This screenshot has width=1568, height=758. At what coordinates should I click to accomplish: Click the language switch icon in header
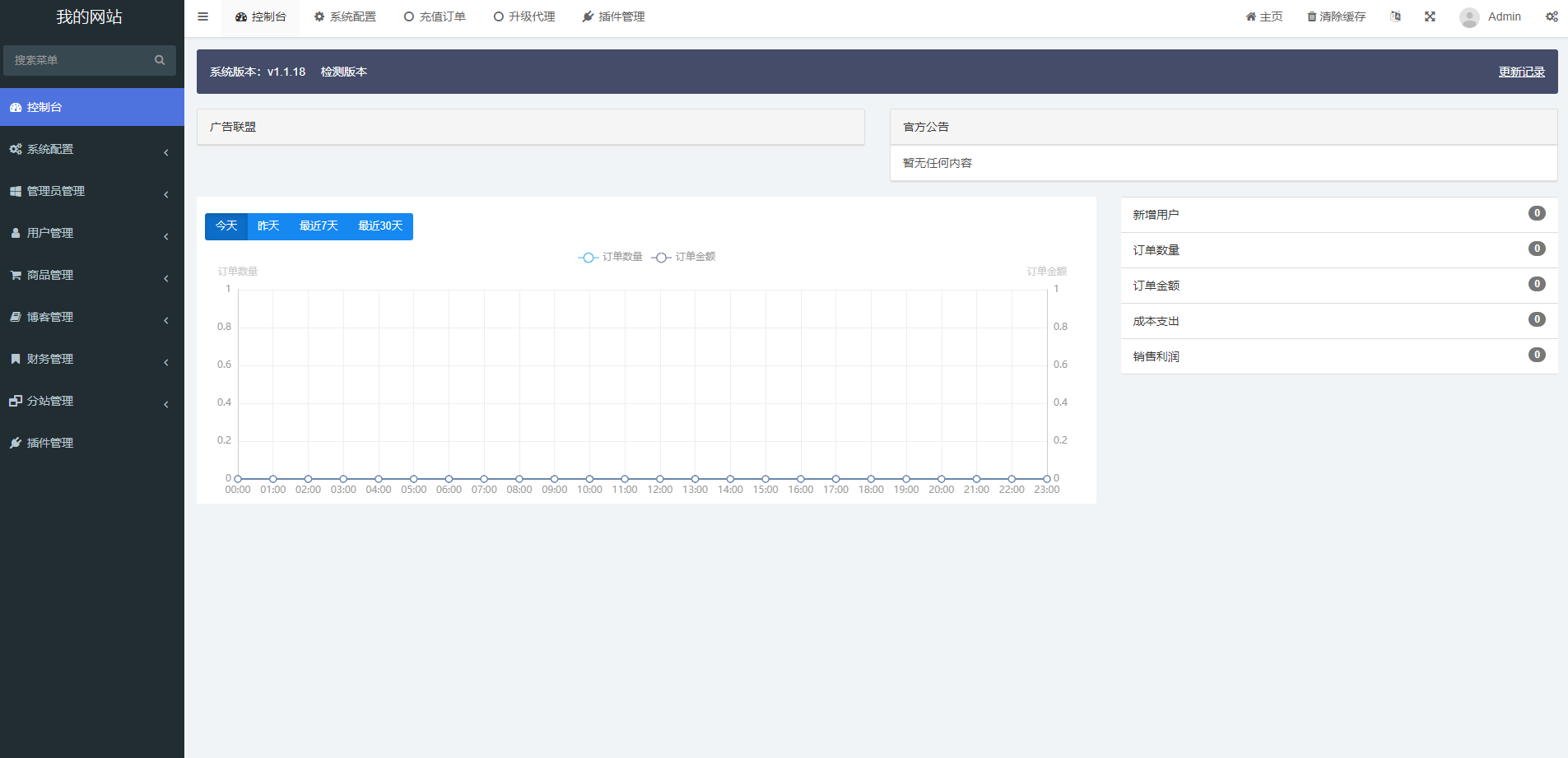click(1395, 16)
